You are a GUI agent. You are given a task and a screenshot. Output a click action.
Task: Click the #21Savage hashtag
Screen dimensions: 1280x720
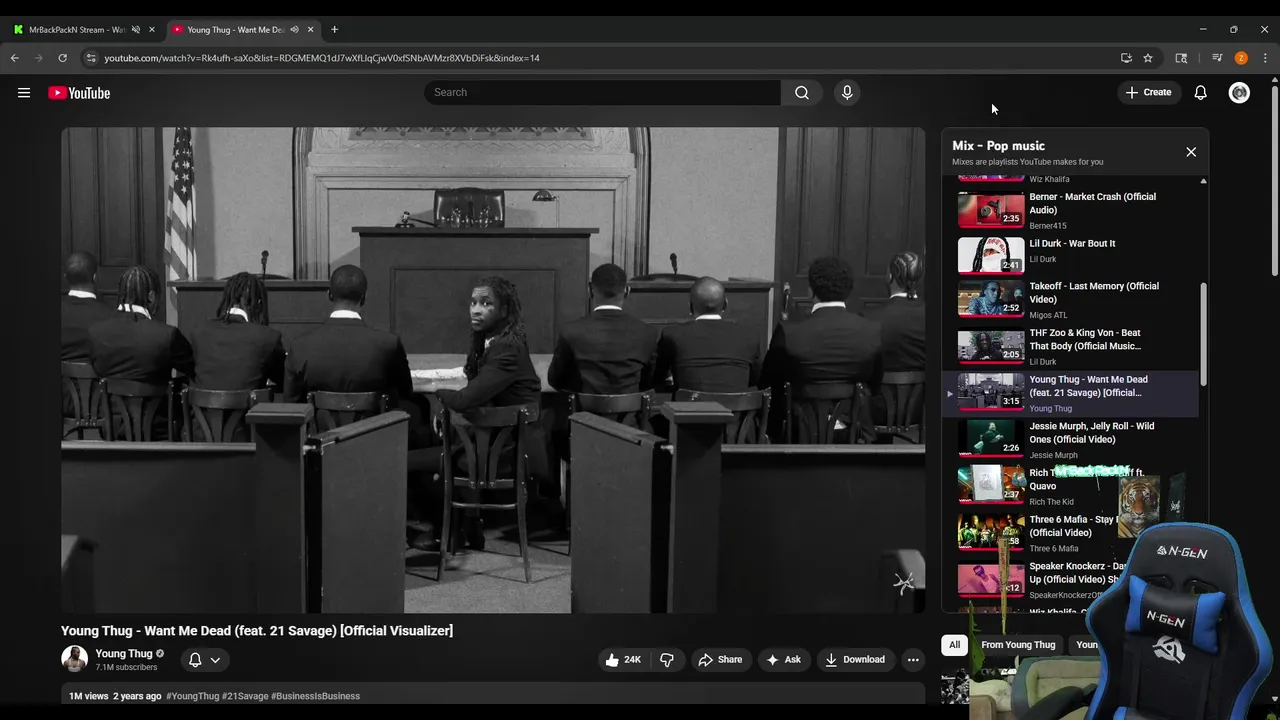(x=245, y=696)
